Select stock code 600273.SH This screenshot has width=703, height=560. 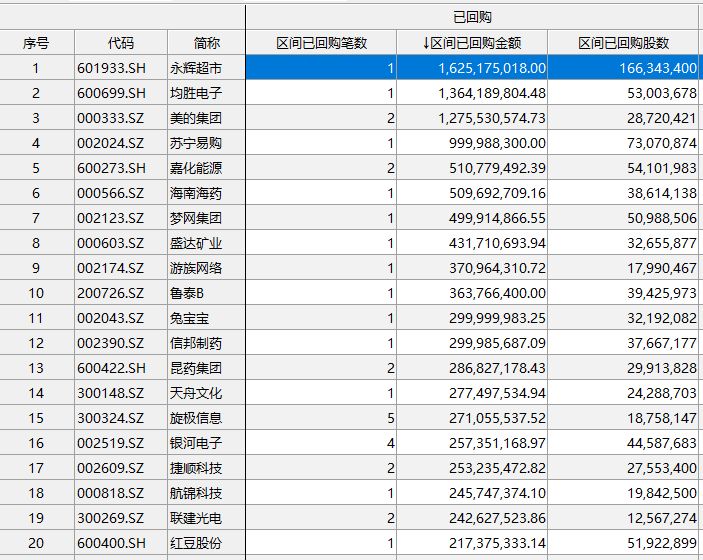[112, 168]
